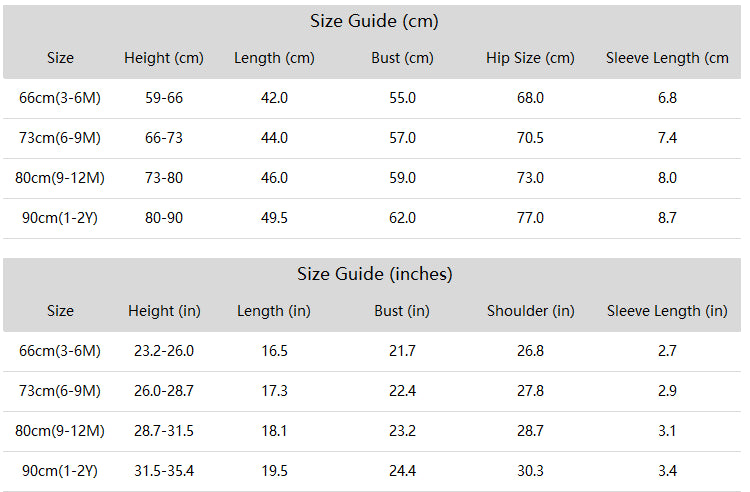Select 90cm(1-2Y) size in inches table
The image size is (750, 492).
tap(60, 471)
